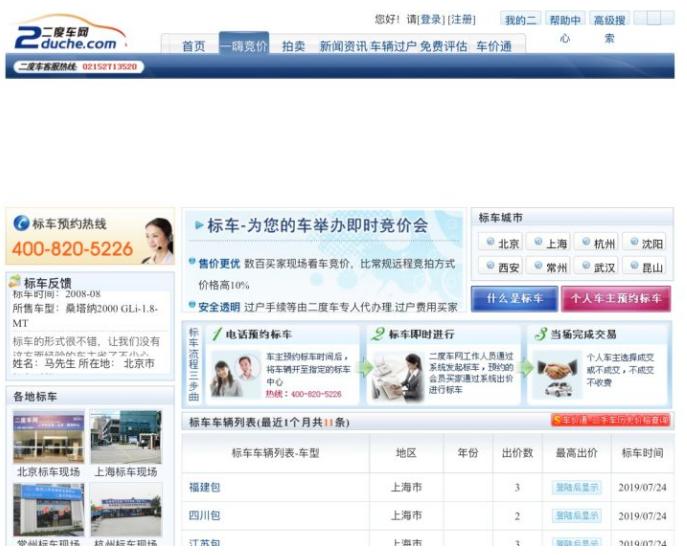The width and height of the screenshot is (687, 555).
Task: Click the bullet icon beside 售价更优
Action: pos(192,262)
